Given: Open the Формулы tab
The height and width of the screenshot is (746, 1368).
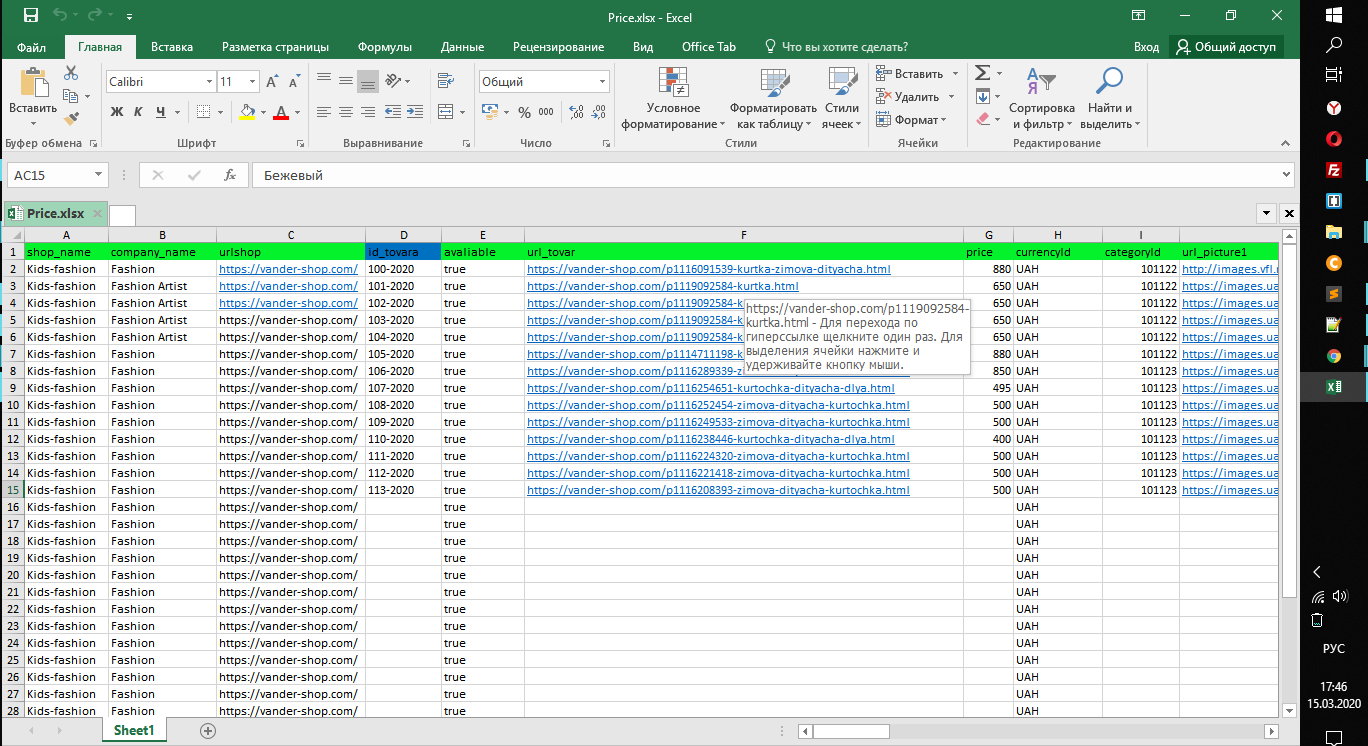Looking at the screenshot, I should click(x=384, y=47).
